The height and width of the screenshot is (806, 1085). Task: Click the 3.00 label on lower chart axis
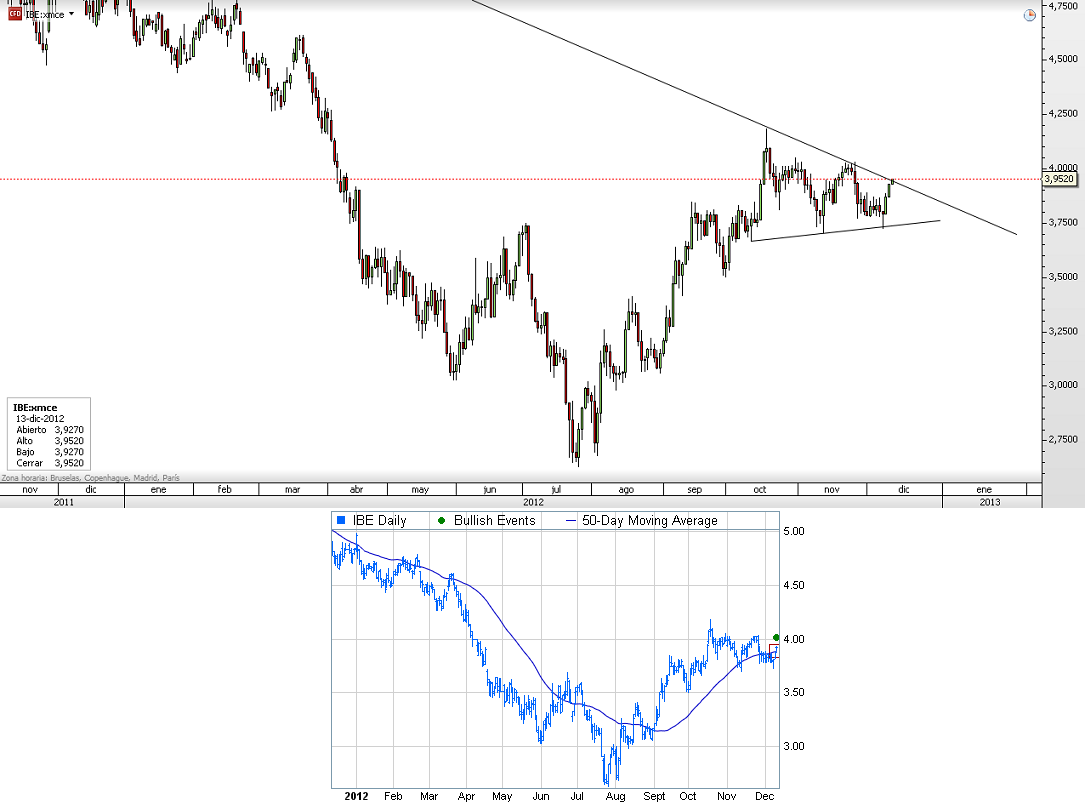click(x=794, y=747)
